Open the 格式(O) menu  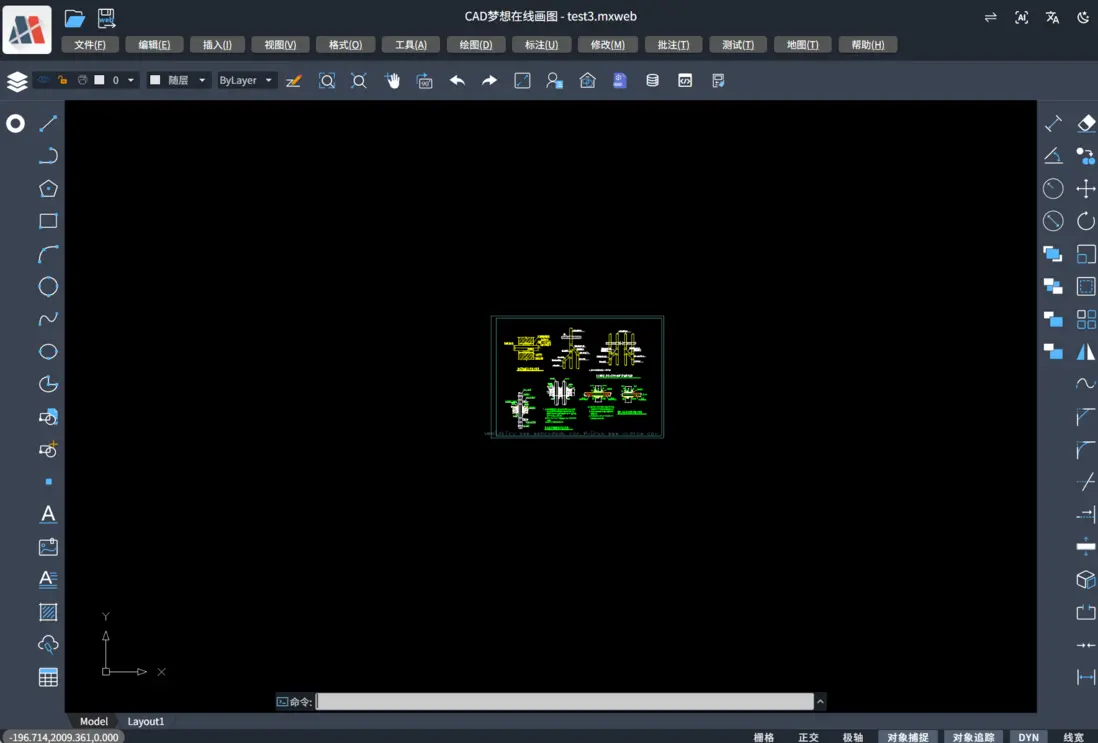tap(345, 45)
